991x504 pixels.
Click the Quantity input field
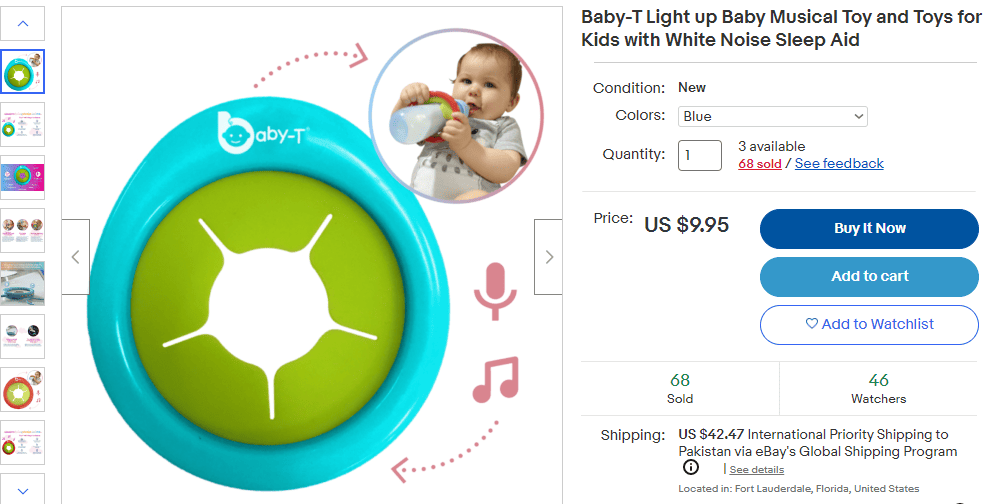pyautogui.click(x=700, y=156)
